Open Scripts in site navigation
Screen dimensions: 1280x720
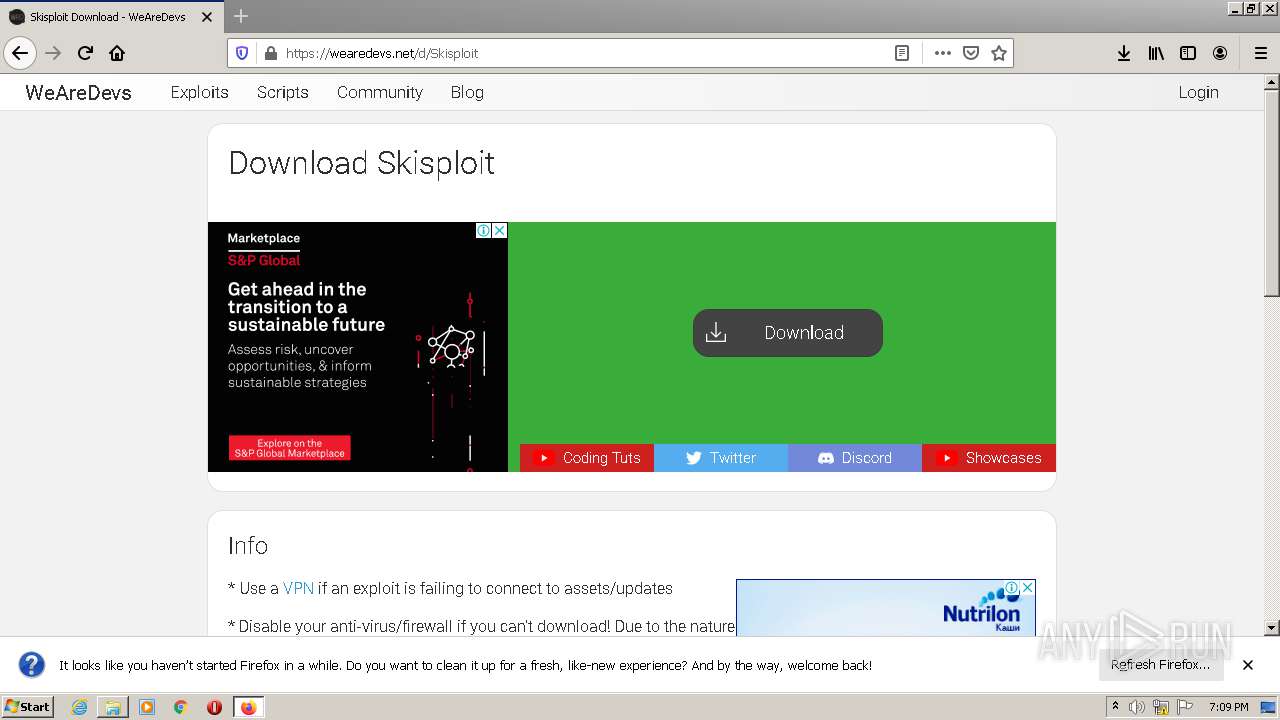pos(282,92)
